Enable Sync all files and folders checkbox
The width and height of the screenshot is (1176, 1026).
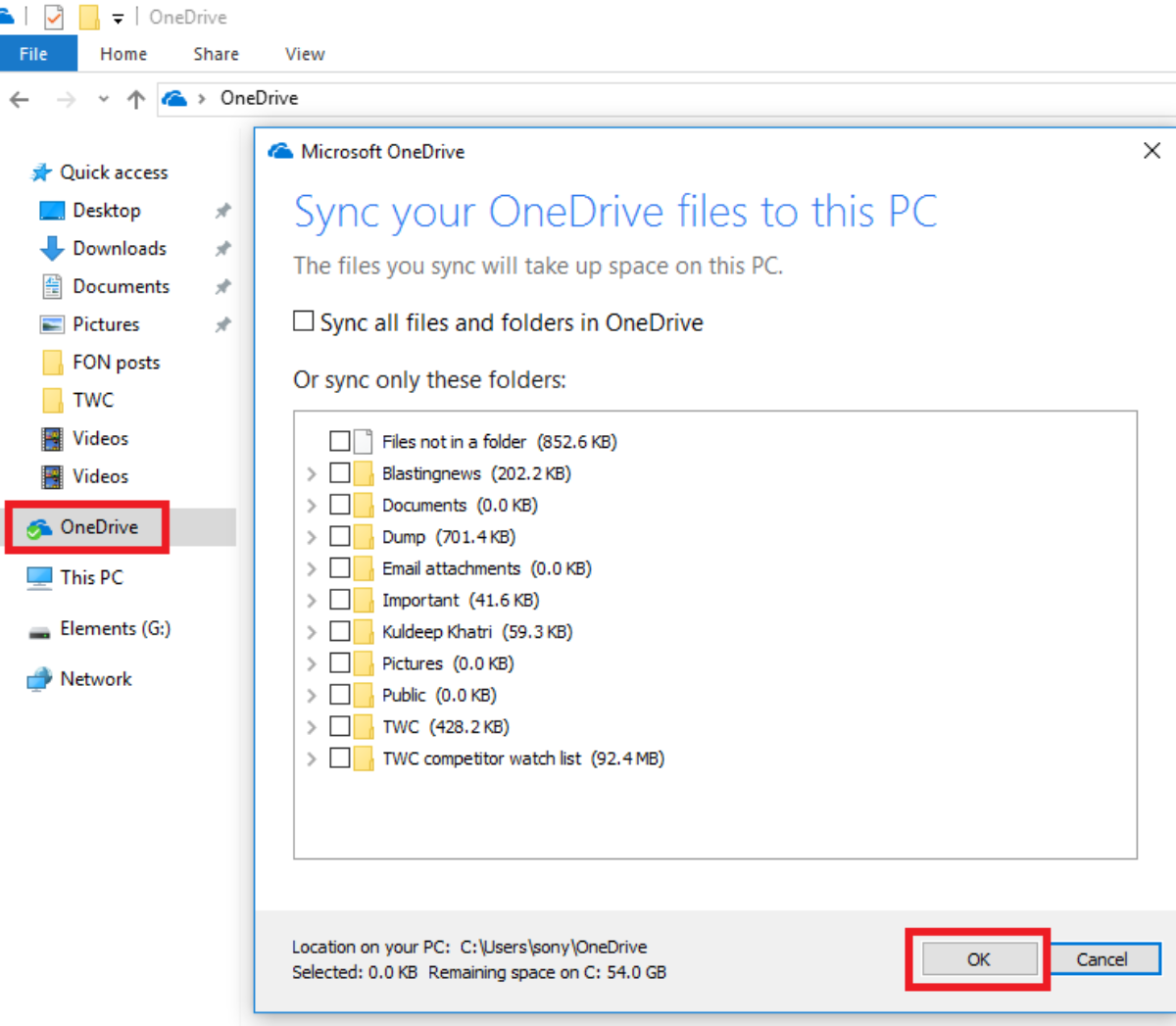304,321
